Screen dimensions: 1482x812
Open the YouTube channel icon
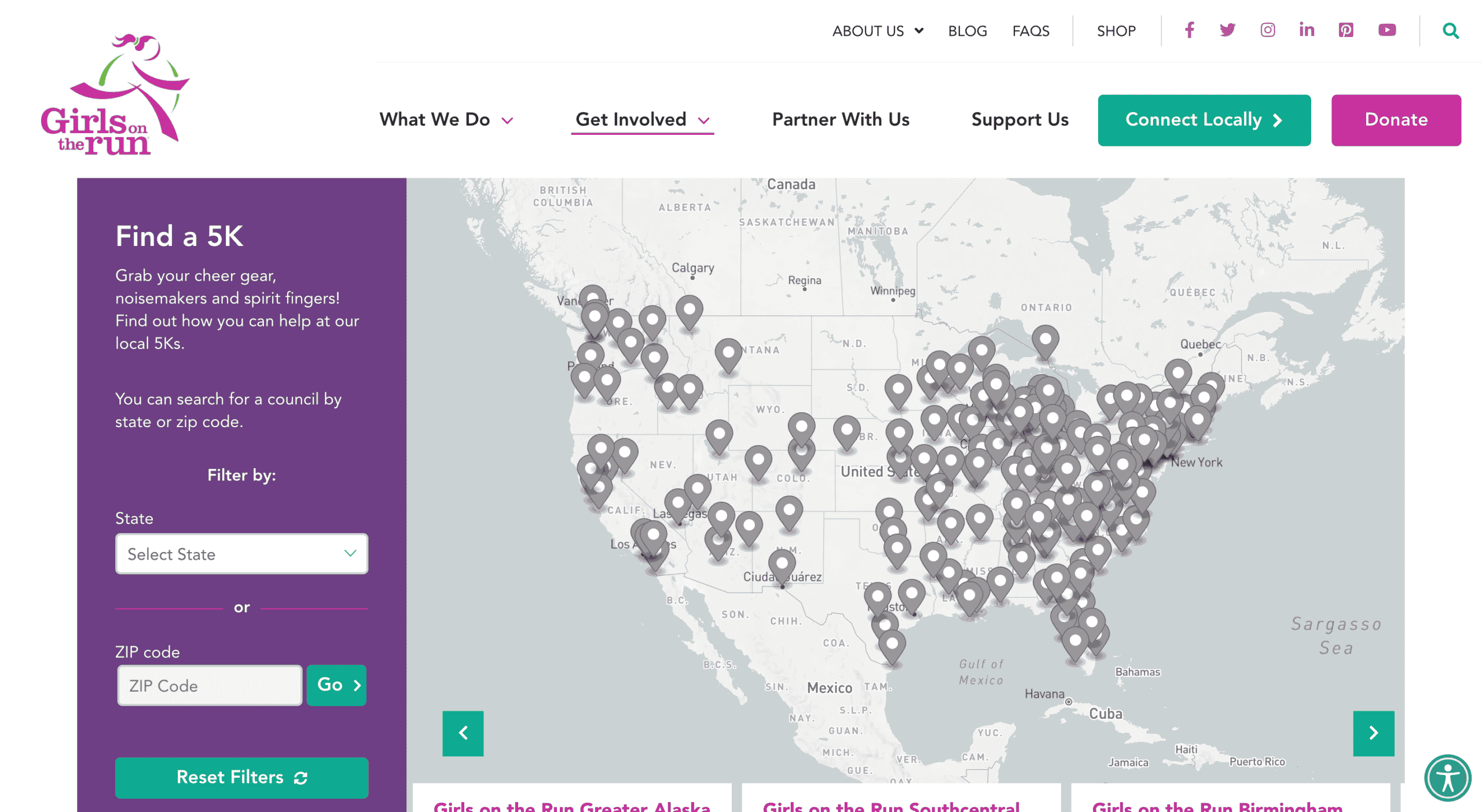tap(1386, 30)
